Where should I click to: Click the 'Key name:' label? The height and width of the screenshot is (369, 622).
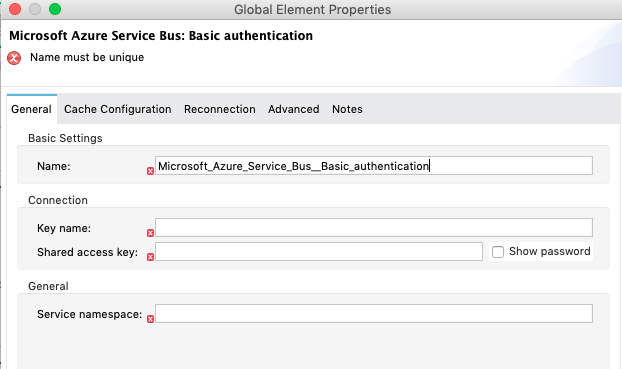(64, 228)
